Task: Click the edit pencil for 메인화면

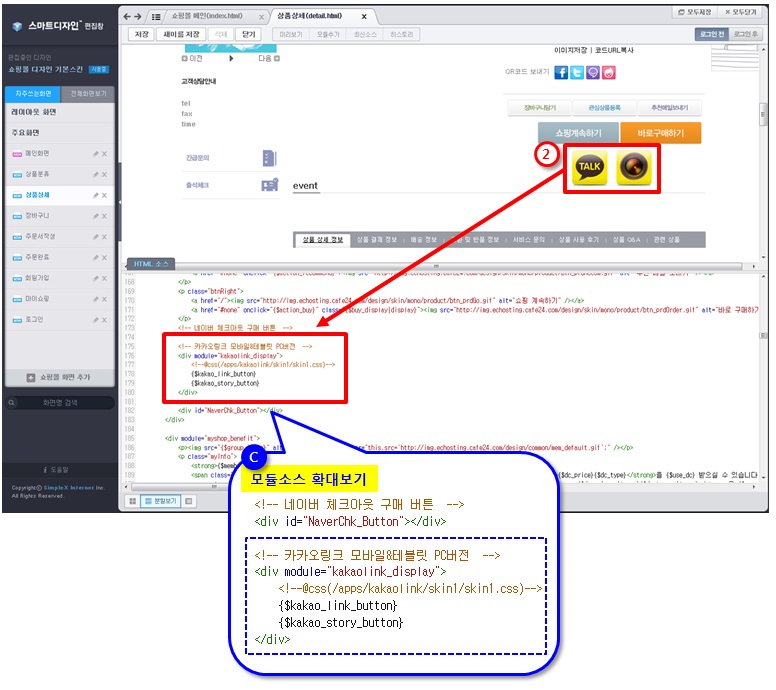Action: (96, 154)
